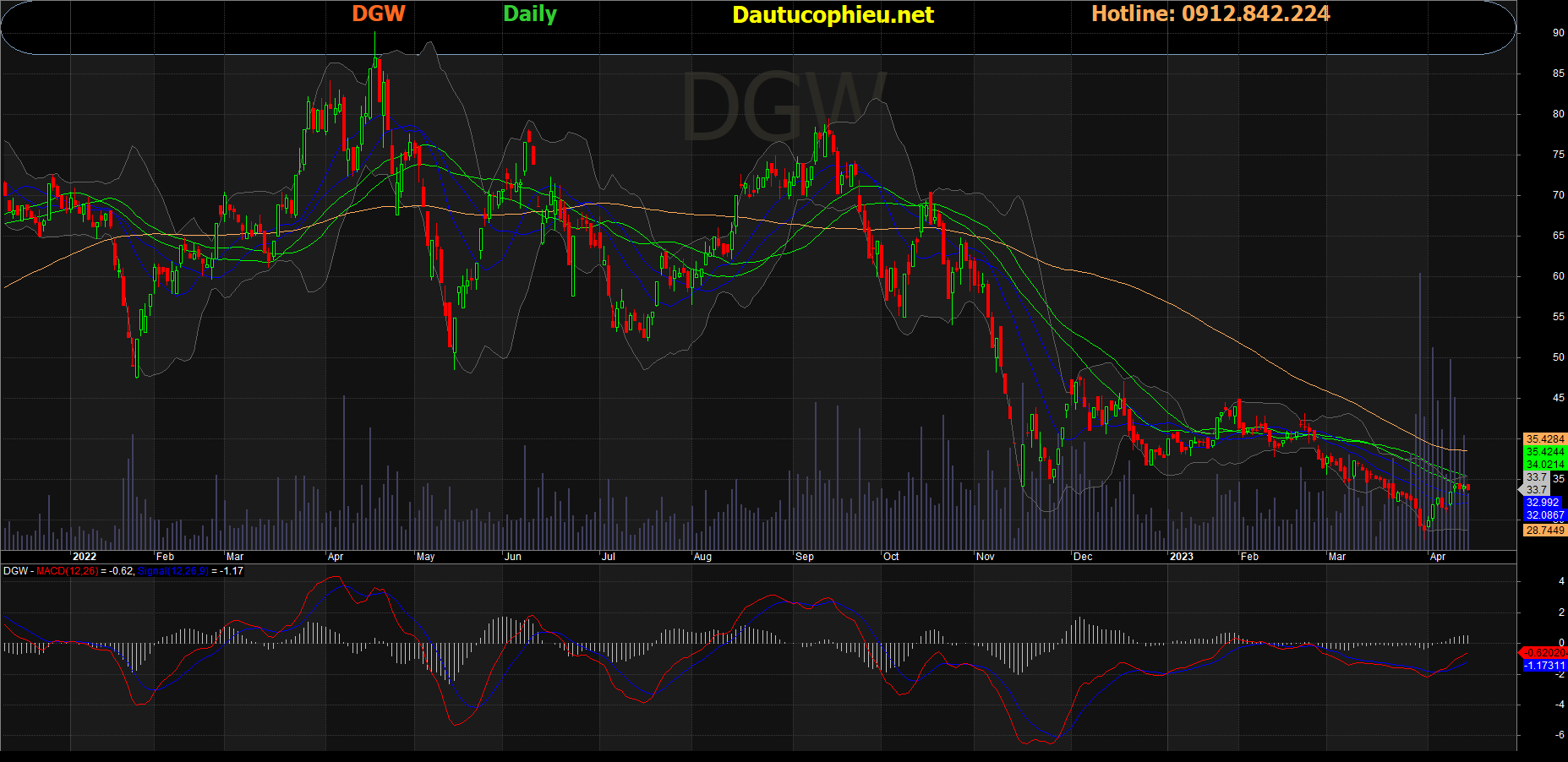Click the 2022 year label on time axis
Image resolution: width=1568 pixels, height=762 pixels.
(85, 557)
